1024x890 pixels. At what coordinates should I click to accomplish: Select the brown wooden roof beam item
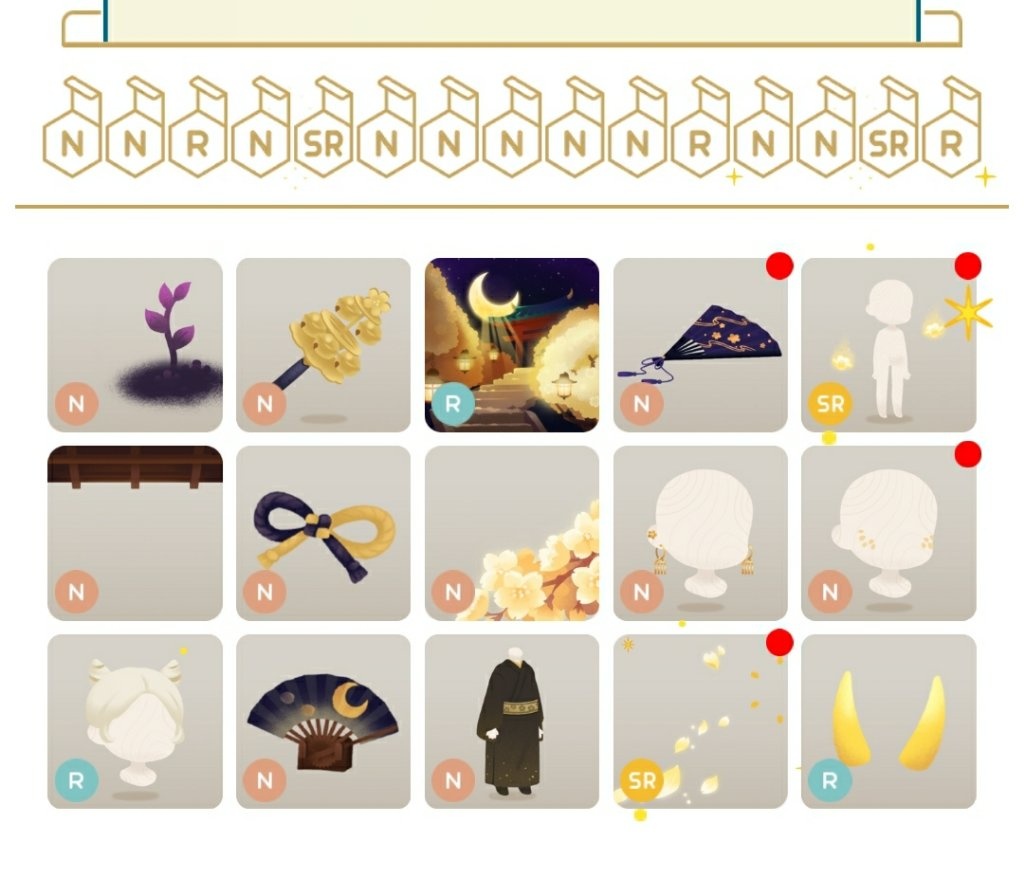coord(135,533)
